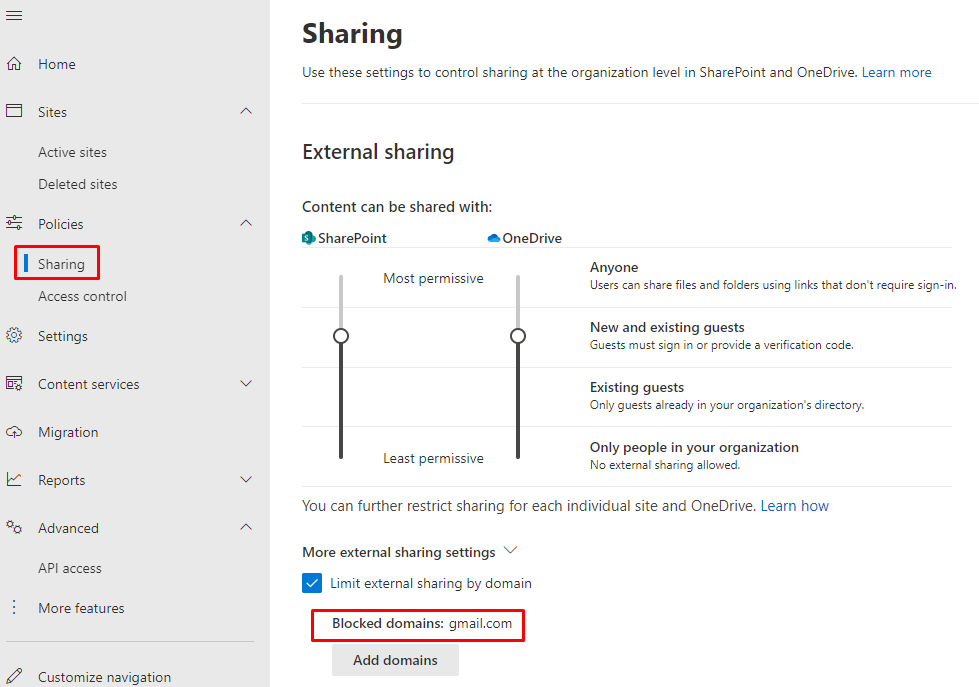The height and width of the screenshot is (687, 979).
Task: Click the Settings gear icon
Action: [14, 336]
